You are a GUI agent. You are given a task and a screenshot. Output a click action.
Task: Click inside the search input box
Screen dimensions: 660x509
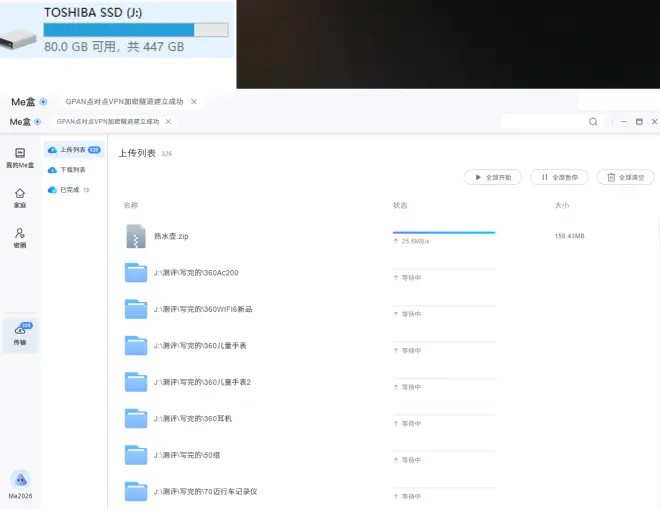point(543,122)
